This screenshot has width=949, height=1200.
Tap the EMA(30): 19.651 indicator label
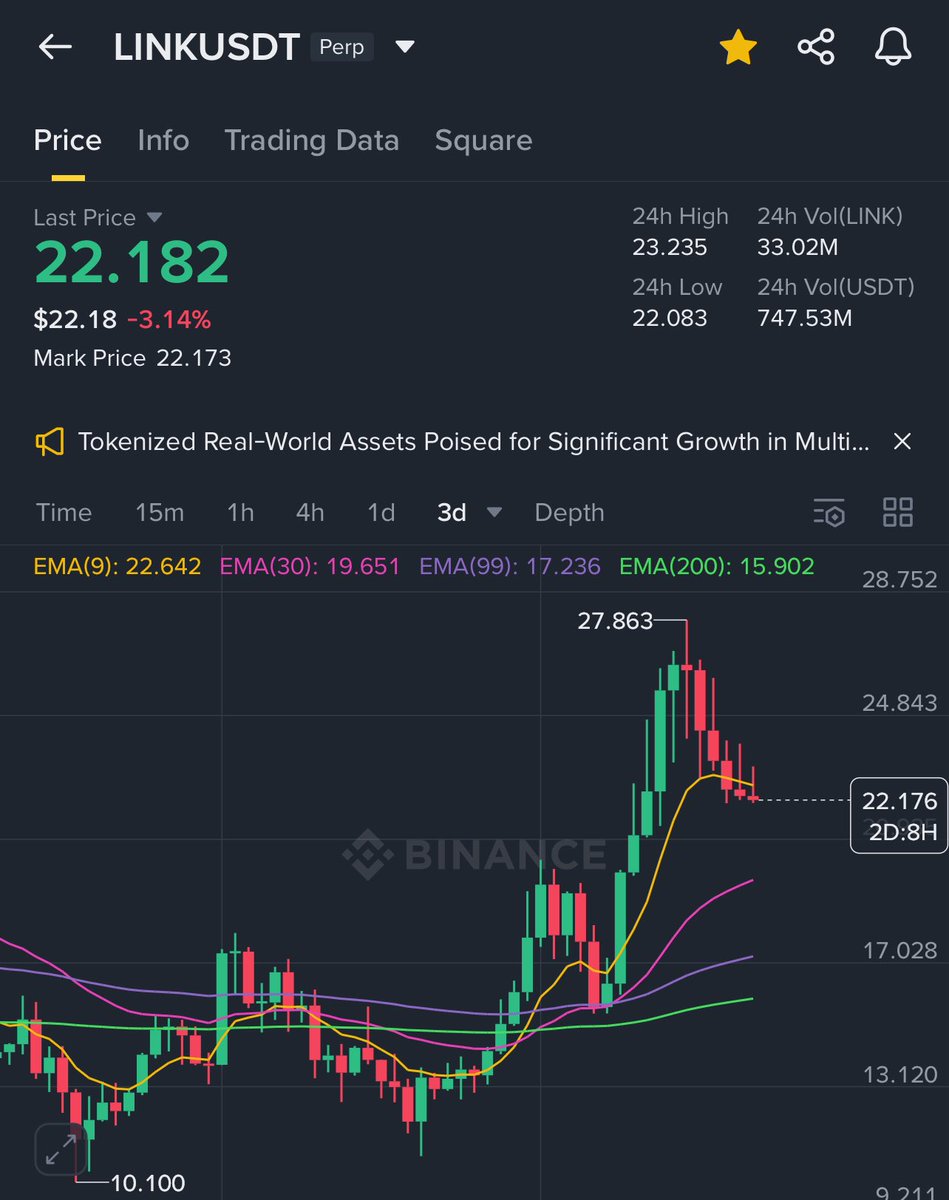[x=310, y=566]
